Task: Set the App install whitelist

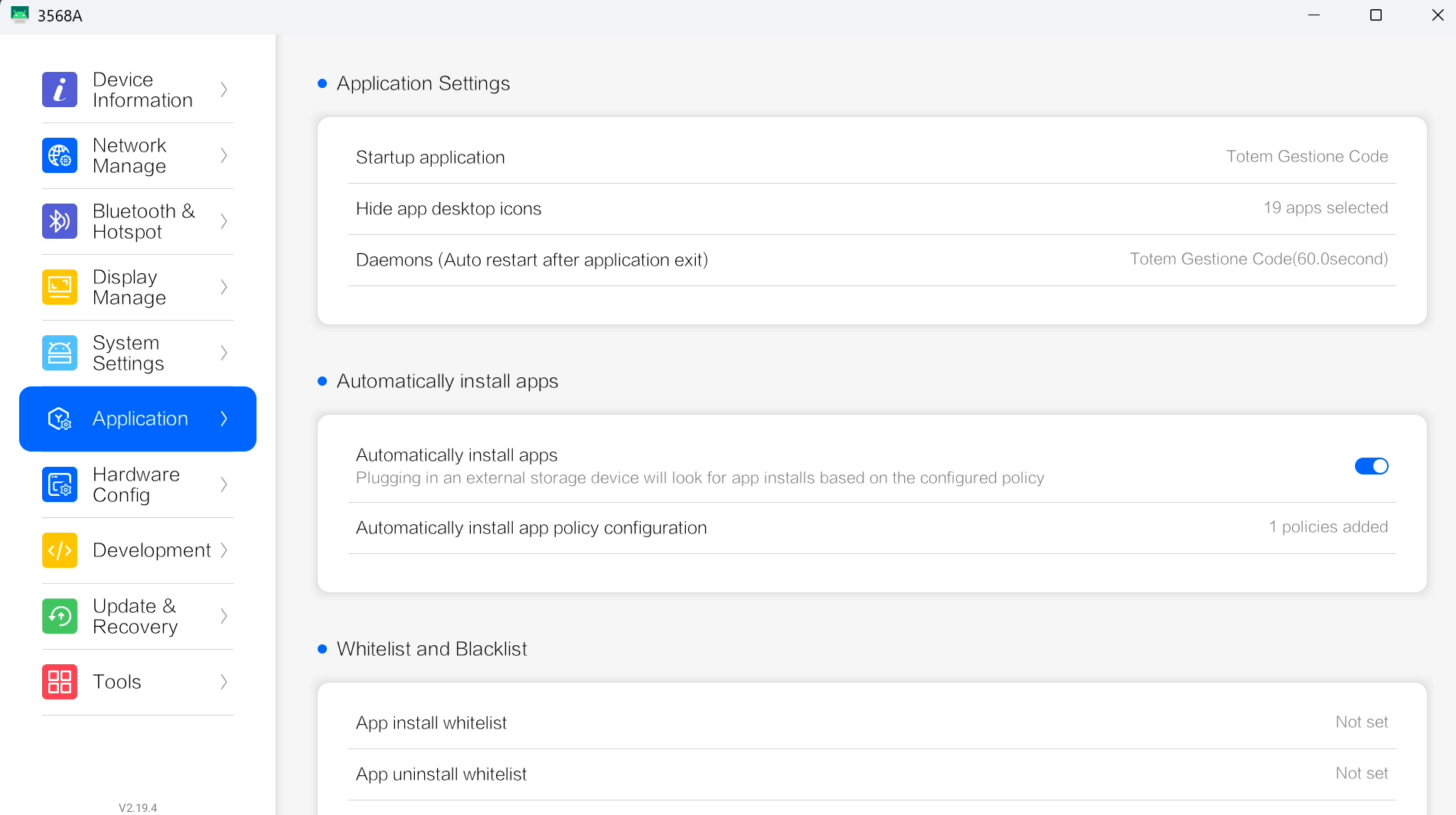Action: click(871, 722)
